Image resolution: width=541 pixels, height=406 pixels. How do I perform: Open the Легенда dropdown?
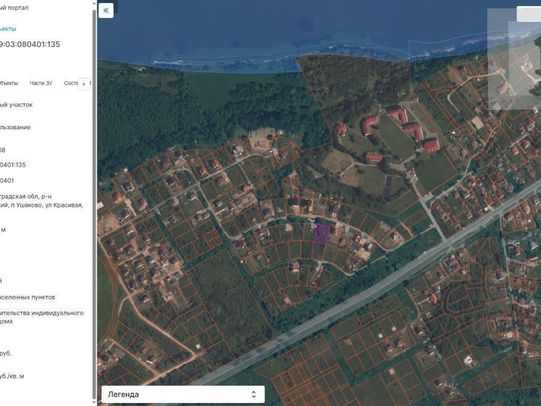[x=183, y=394]
